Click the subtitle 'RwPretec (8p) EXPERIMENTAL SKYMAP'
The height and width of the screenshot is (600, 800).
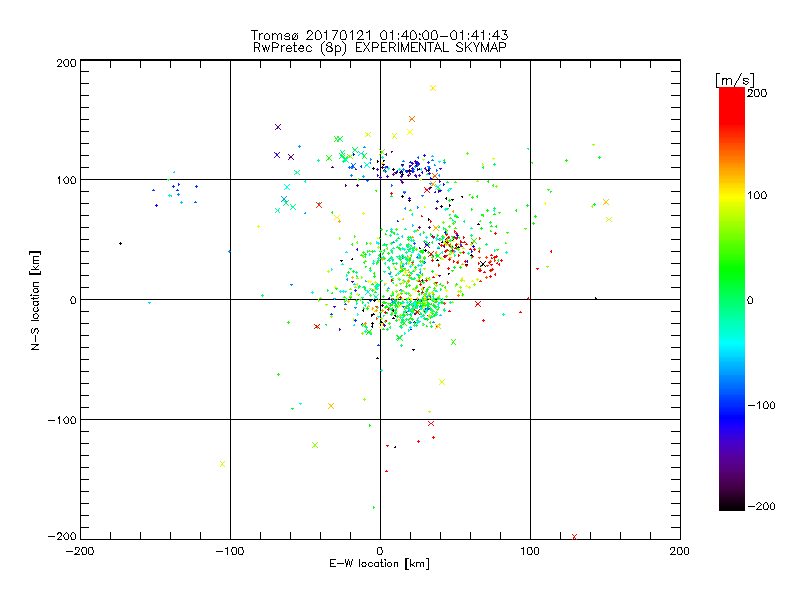(x=379, y=47)
